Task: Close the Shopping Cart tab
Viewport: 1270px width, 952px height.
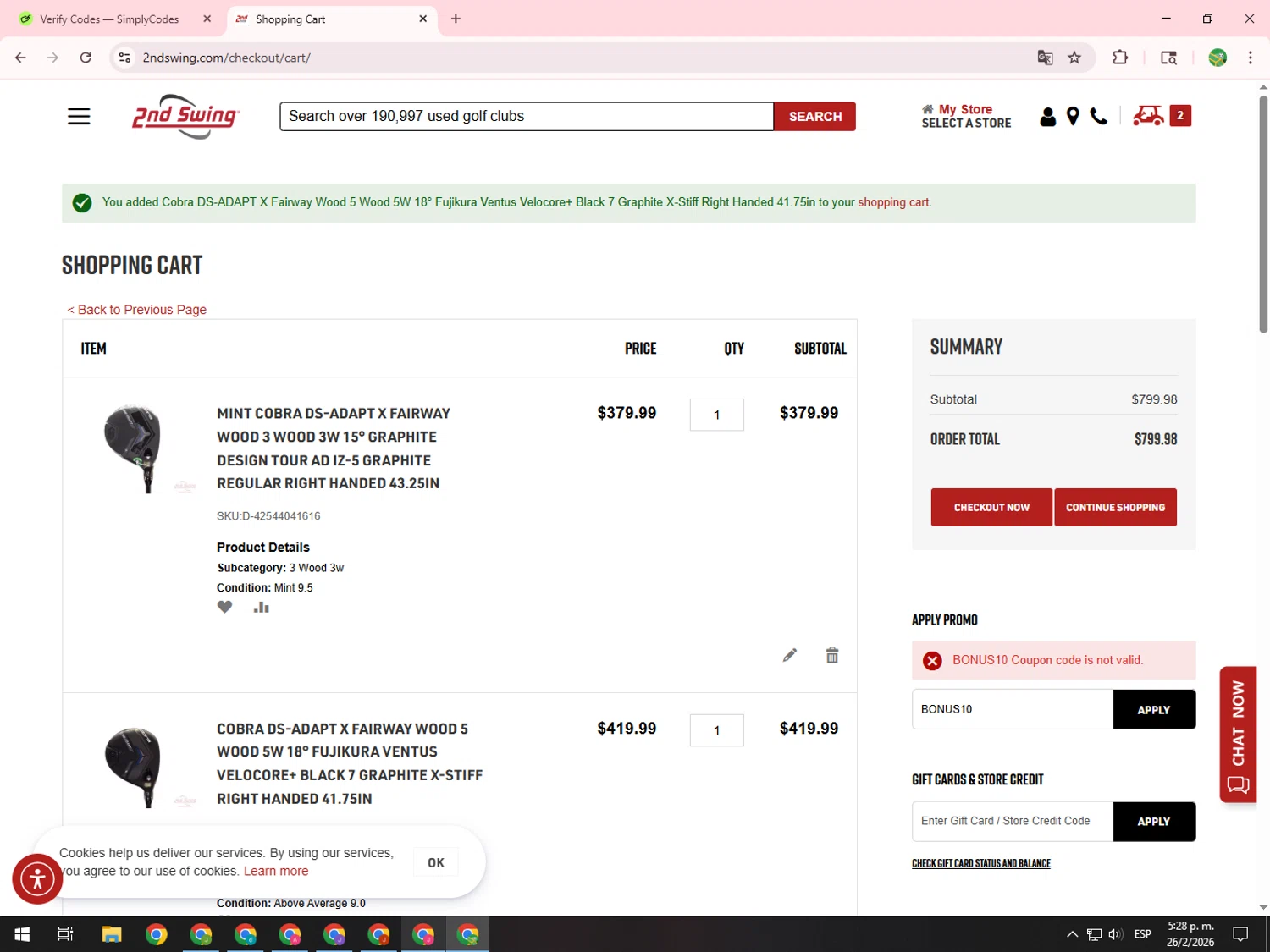Action: tap(423, 19)
